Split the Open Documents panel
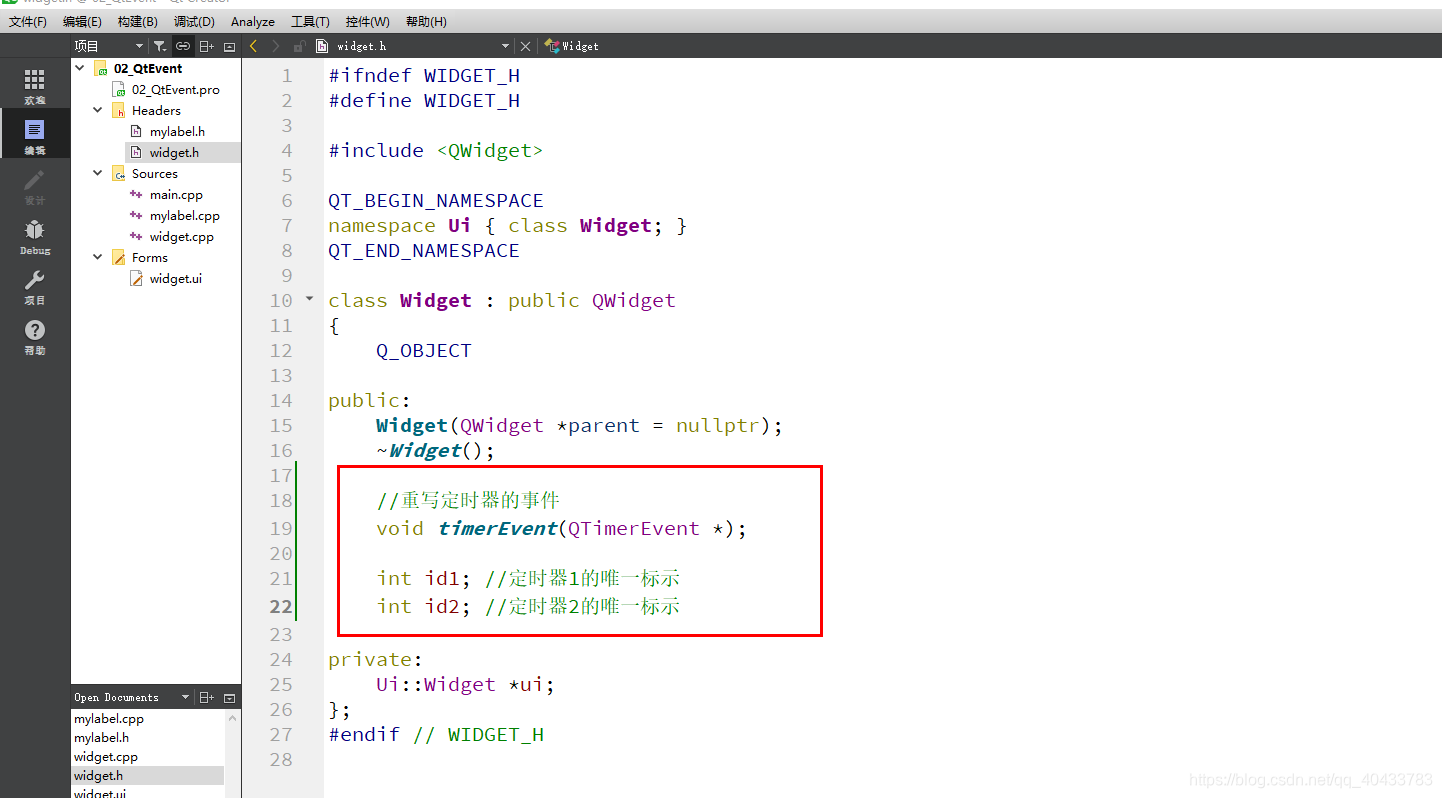 point(206,697)
